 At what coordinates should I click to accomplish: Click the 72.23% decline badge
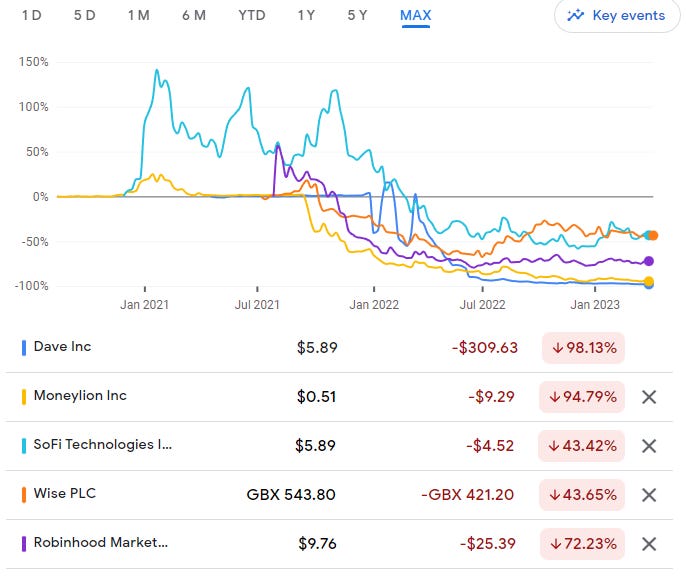(582, 544)
